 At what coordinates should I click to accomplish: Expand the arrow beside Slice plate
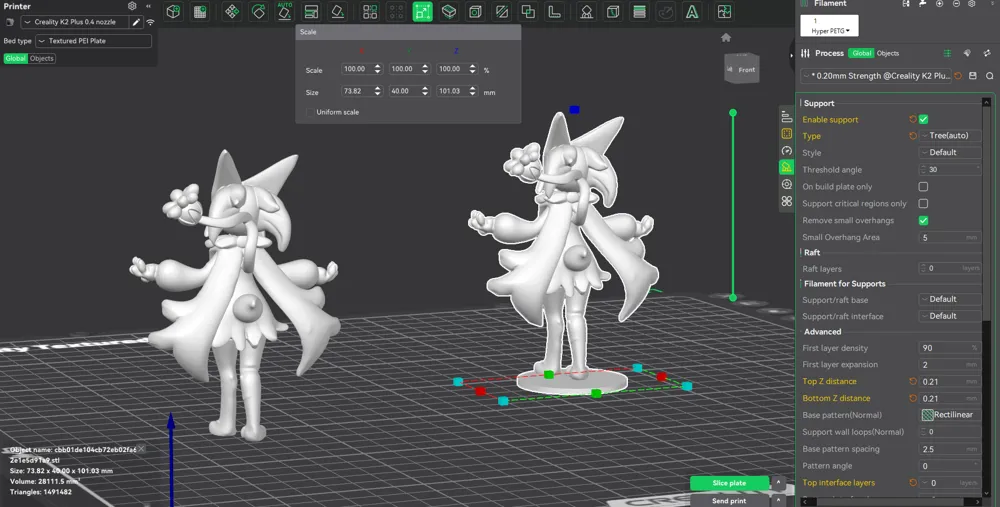click(778, 483)
